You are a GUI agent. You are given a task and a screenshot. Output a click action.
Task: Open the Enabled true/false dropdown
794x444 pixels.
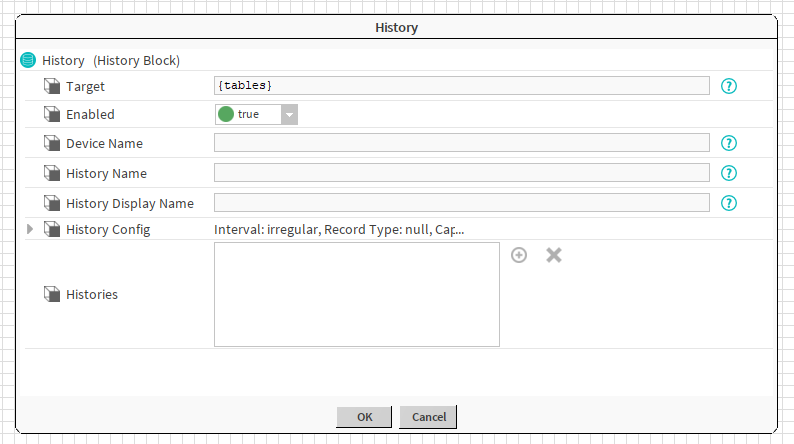click(289, 115)
